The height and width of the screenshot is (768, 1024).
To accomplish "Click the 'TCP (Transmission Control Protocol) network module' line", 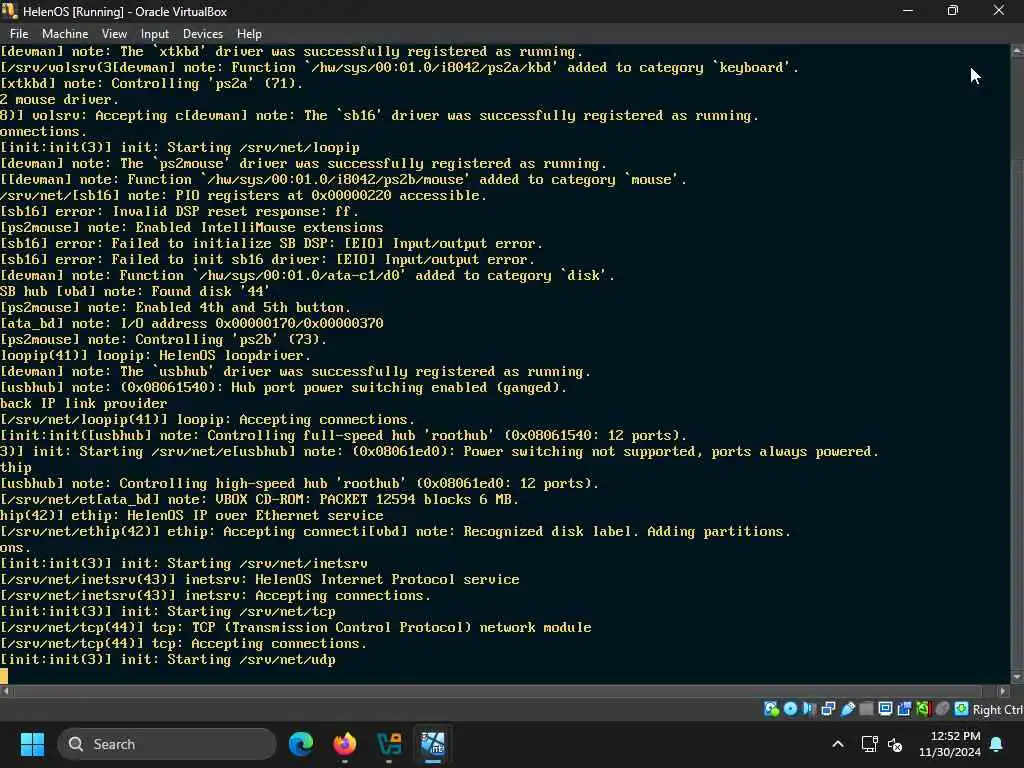I will [296, 628].
